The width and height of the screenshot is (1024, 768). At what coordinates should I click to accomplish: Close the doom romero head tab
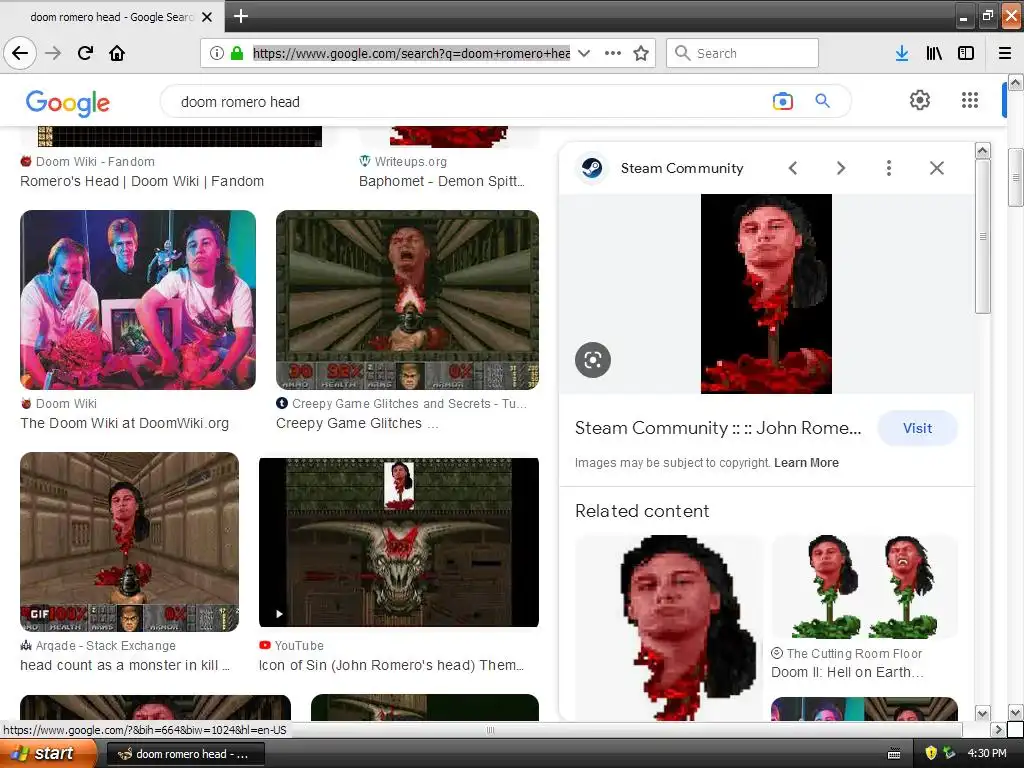[207, 17]
